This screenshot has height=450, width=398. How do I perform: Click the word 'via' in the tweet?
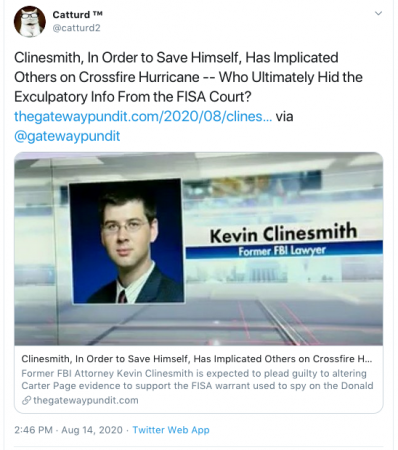pyautogui.click(x=284, y=117)
